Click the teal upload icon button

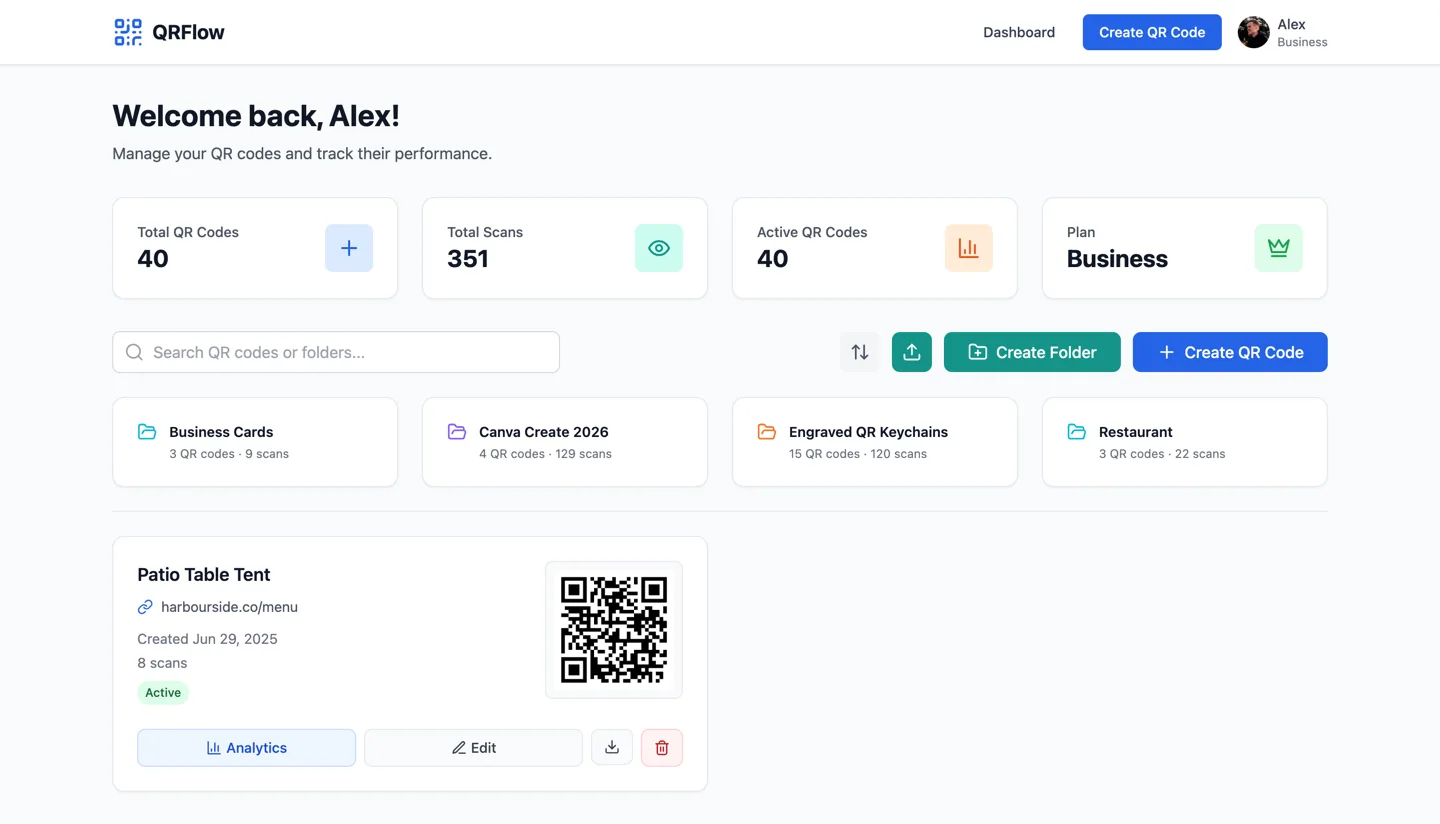pos(912,352)
